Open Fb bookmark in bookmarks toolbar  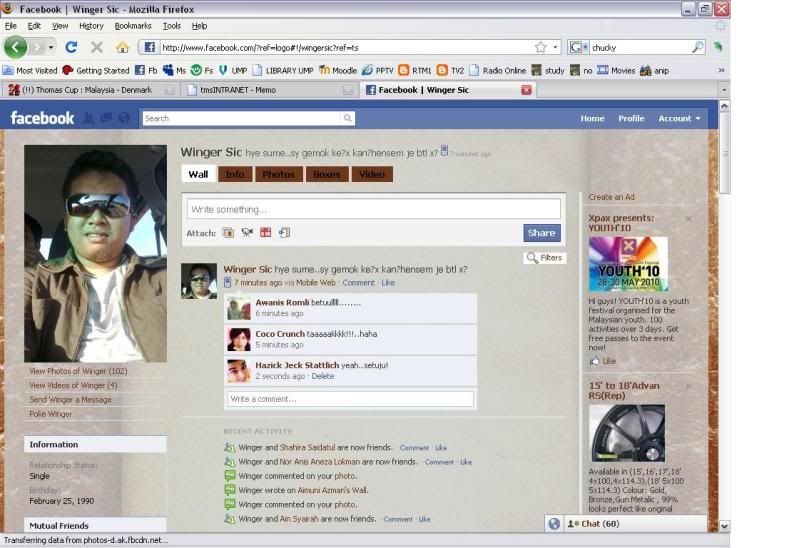coord(146,70)
